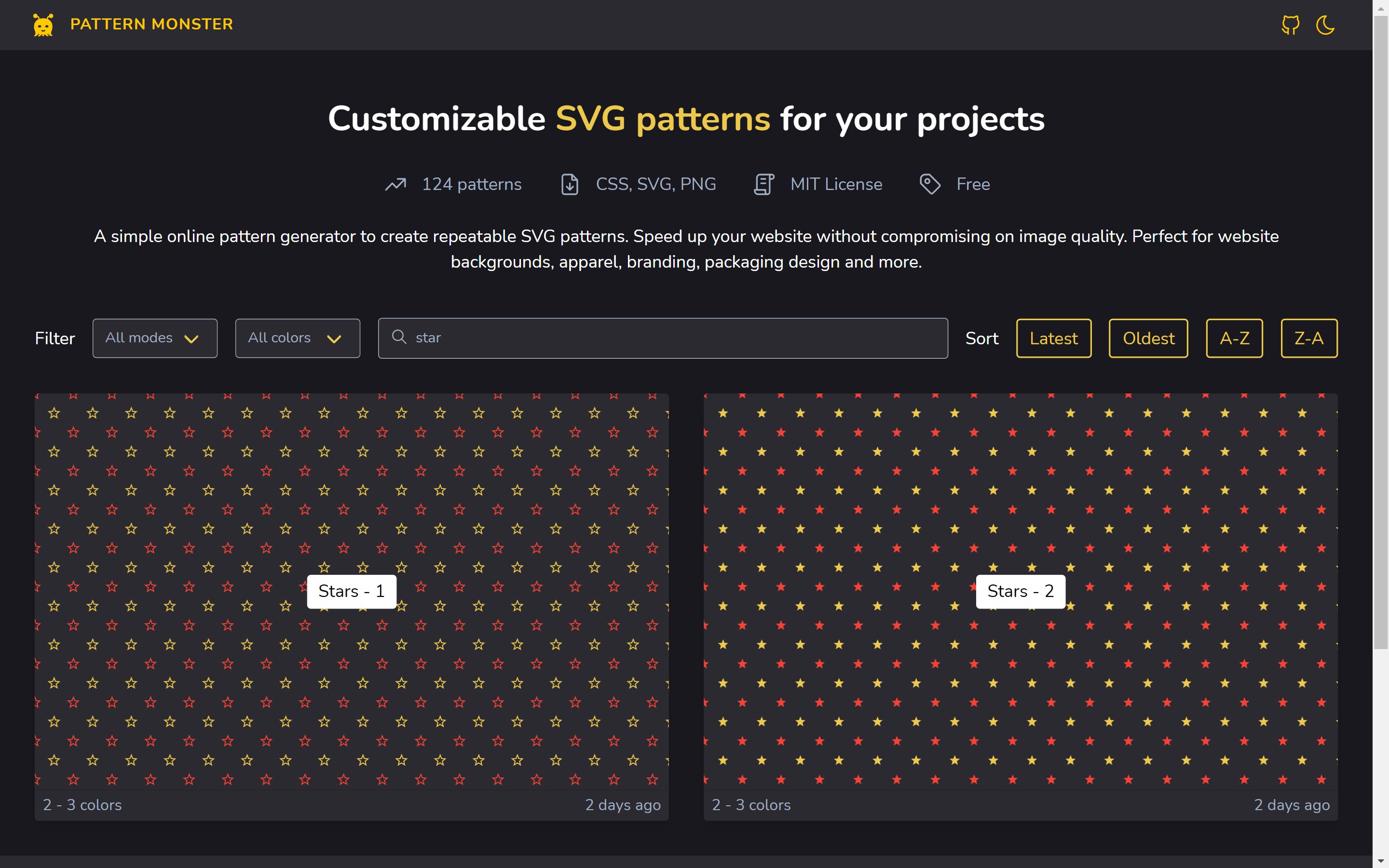The width and height of the screenshot is (1389, 868).
Task: Sort patterns by Latest
Action: tap(1053, 338)
